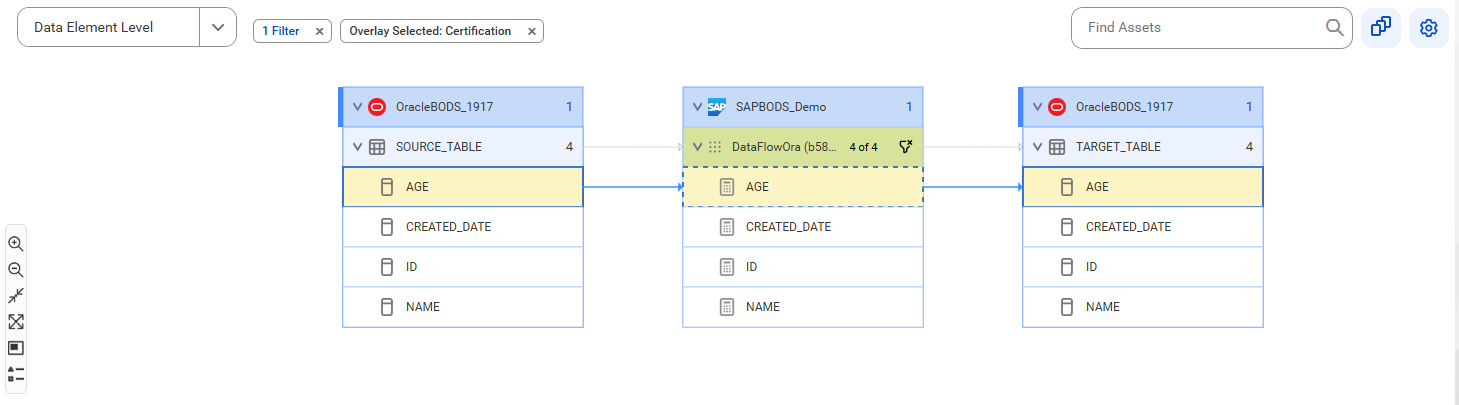Click the column icon on TARGET_TABLE CREATED_DATE row
The height and width of the screenshot is (405, 1459).
coord(1067,227)
